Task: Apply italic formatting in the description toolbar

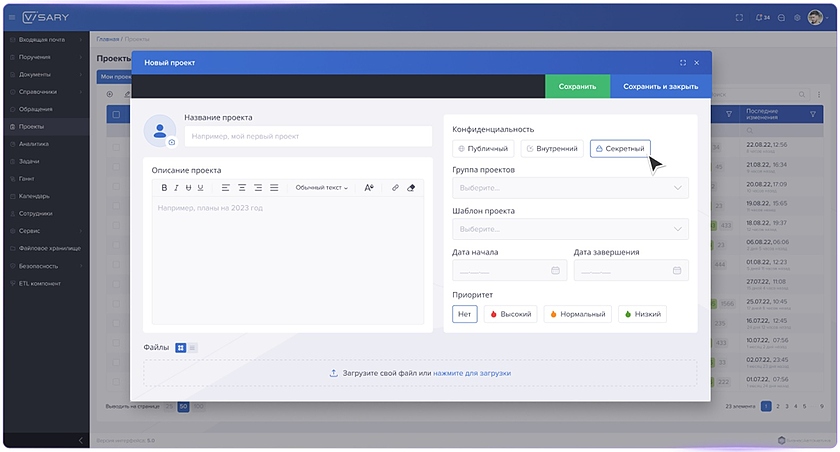Action: click(177, 187)
